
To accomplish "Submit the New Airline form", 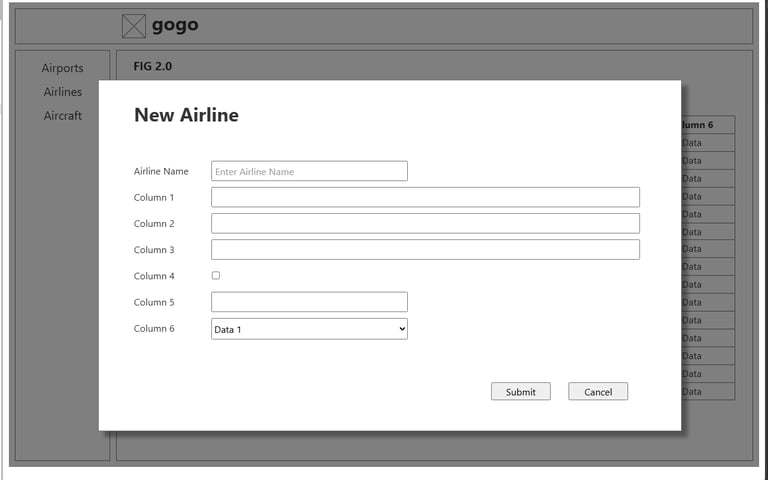I will (x=521, y=391).
